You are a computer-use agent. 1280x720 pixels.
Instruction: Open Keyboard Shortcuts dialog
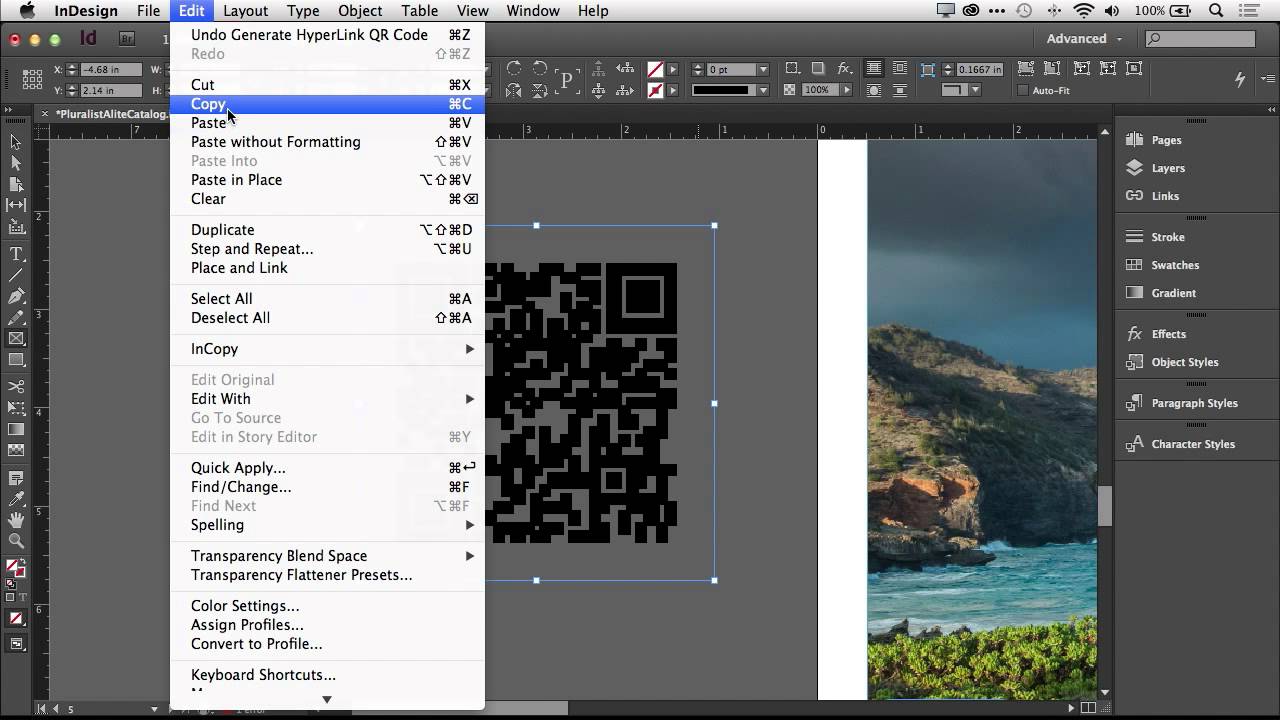[263, 675]
